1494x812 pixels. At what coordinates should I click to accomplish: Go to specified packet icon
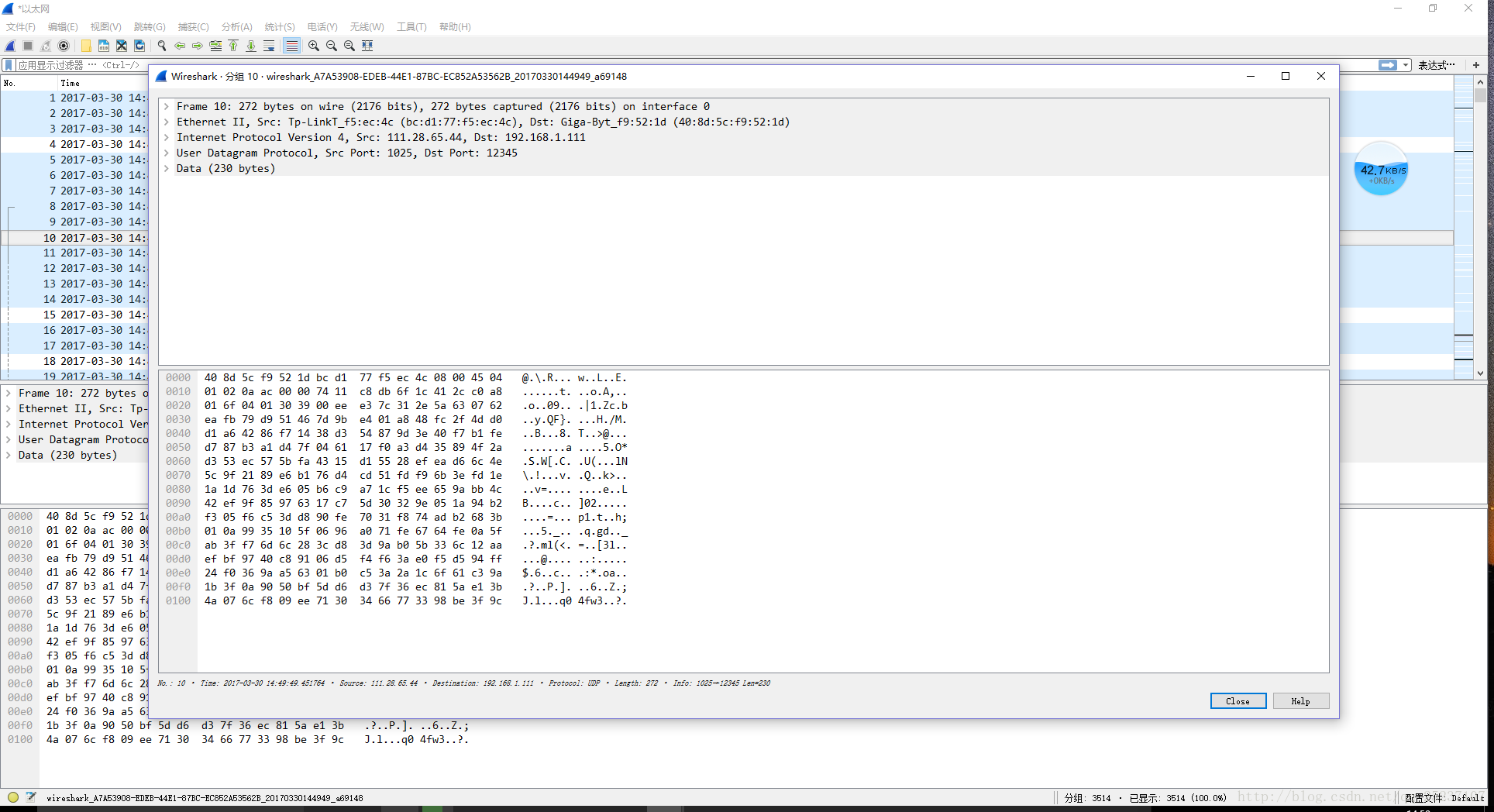[x=215, y=46]
